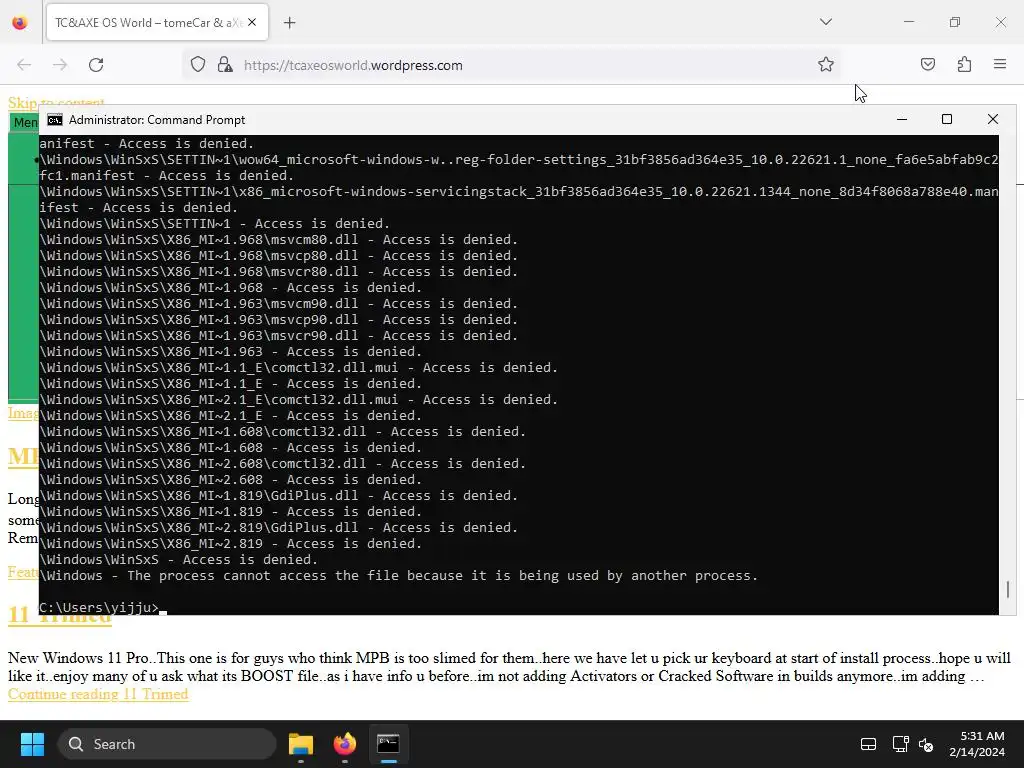Open the Extensions puzzle icon
This screenshot has width=1024, height=768.
click(x=964, y=65)
